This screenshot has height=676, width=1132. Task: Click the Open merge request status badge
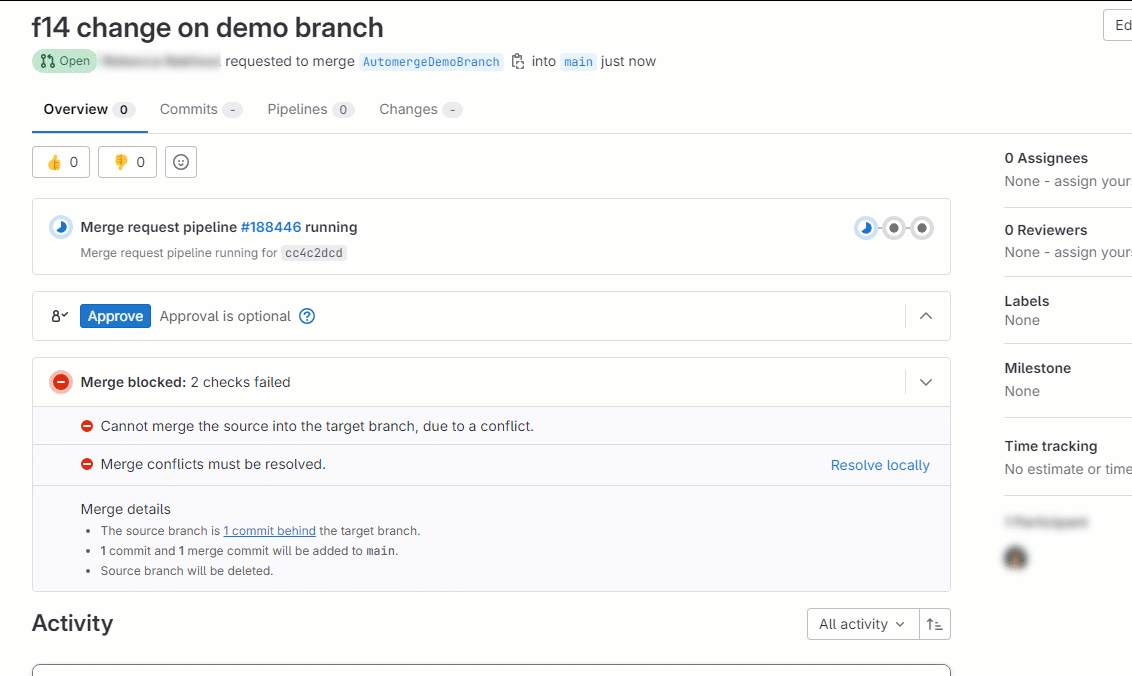(x=64, y=61)
